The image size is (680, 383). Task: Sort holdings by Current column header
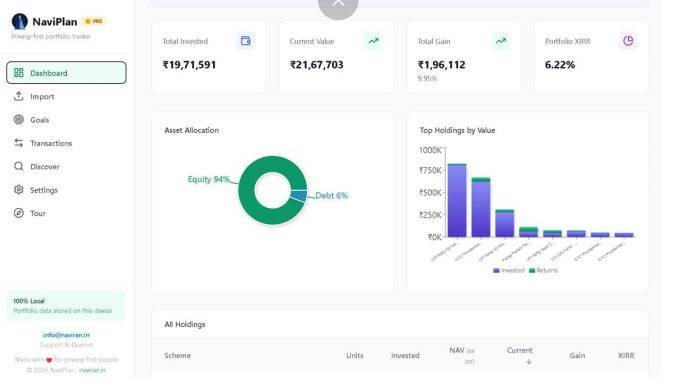pos(520,350)
